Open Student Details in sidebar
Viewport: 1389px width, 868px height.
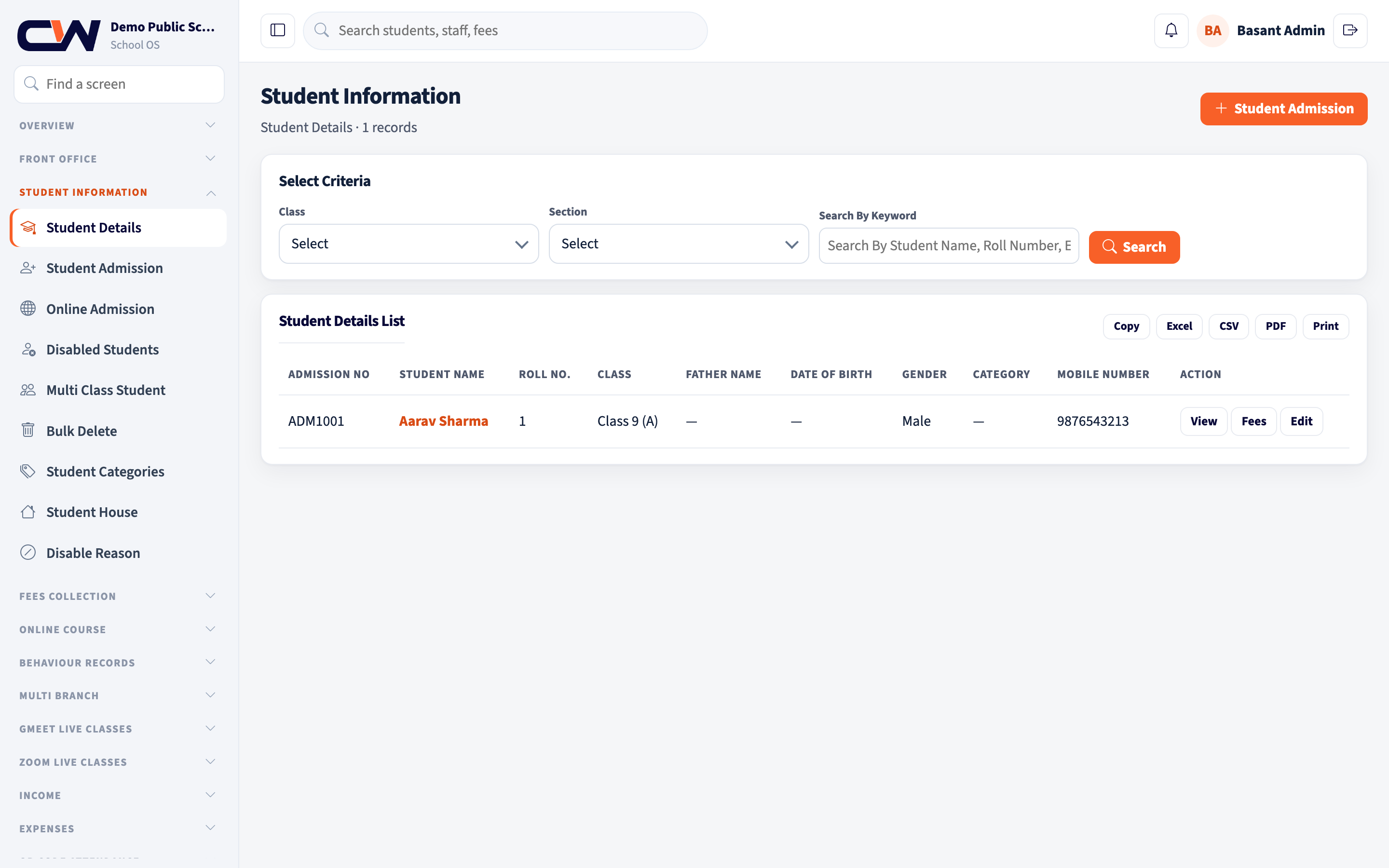[119, 228]
